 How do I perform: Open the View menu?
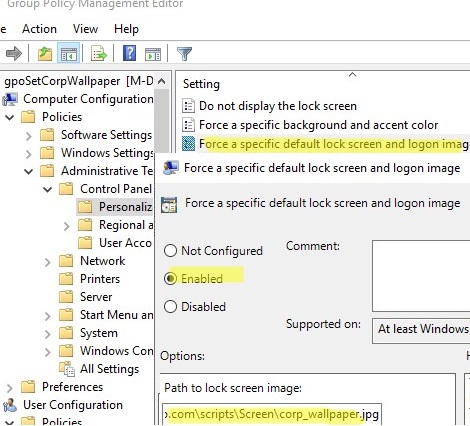tap(85, 29)
